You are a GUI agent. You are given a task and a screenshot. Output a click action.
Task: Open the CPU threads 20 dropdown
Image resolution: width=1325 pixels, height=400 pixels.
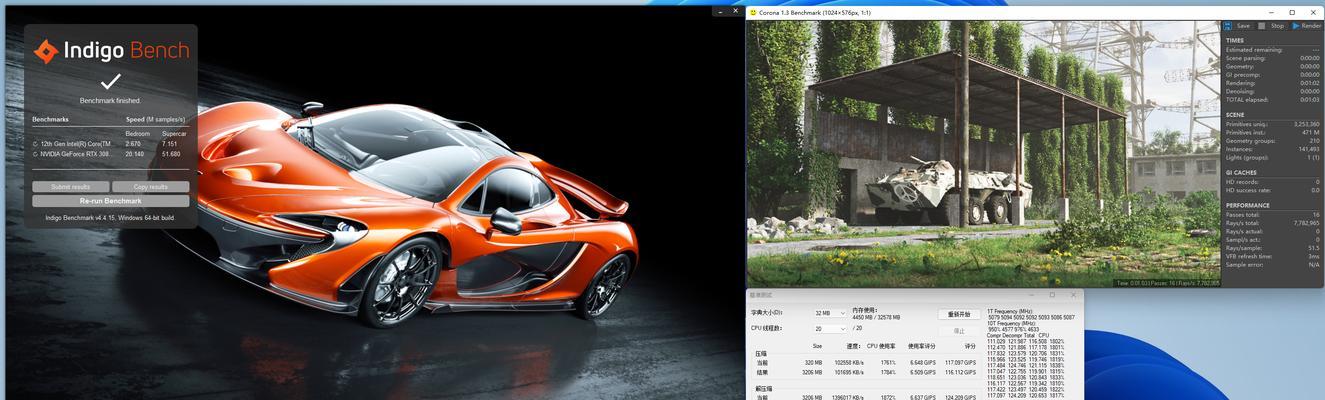830,328
